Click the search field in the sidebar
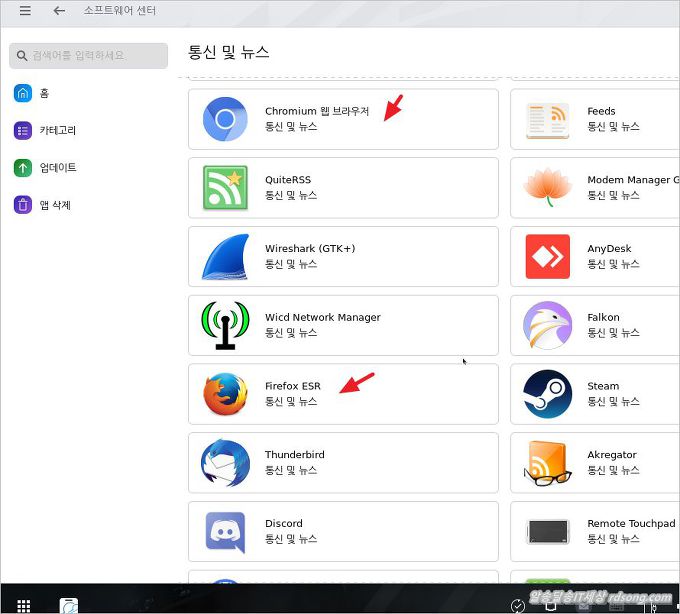The image size is (680, 614). 89,55
